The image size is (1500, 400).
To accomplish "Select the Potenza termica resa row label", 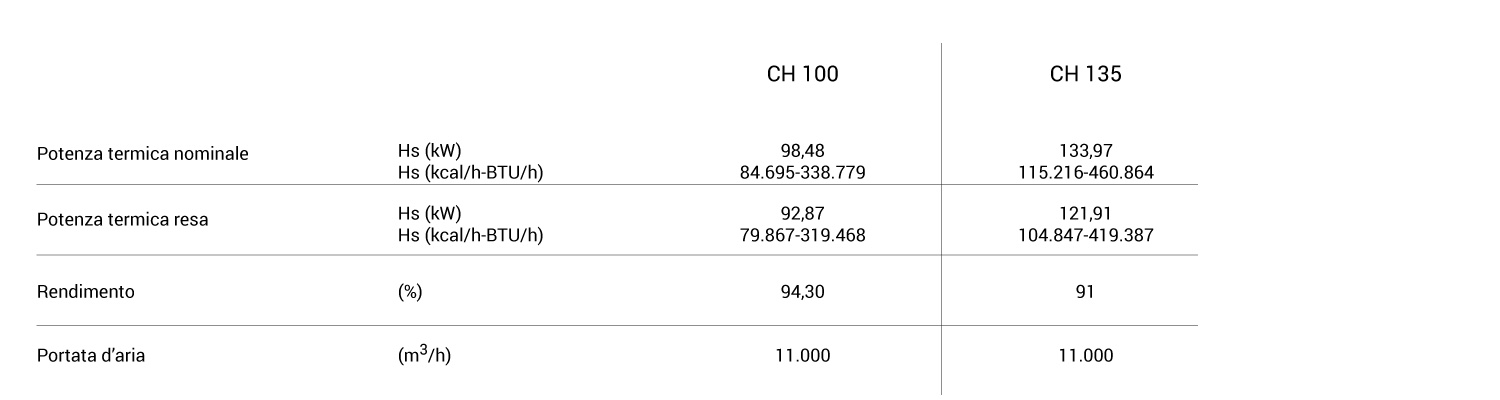I will 123,219.
